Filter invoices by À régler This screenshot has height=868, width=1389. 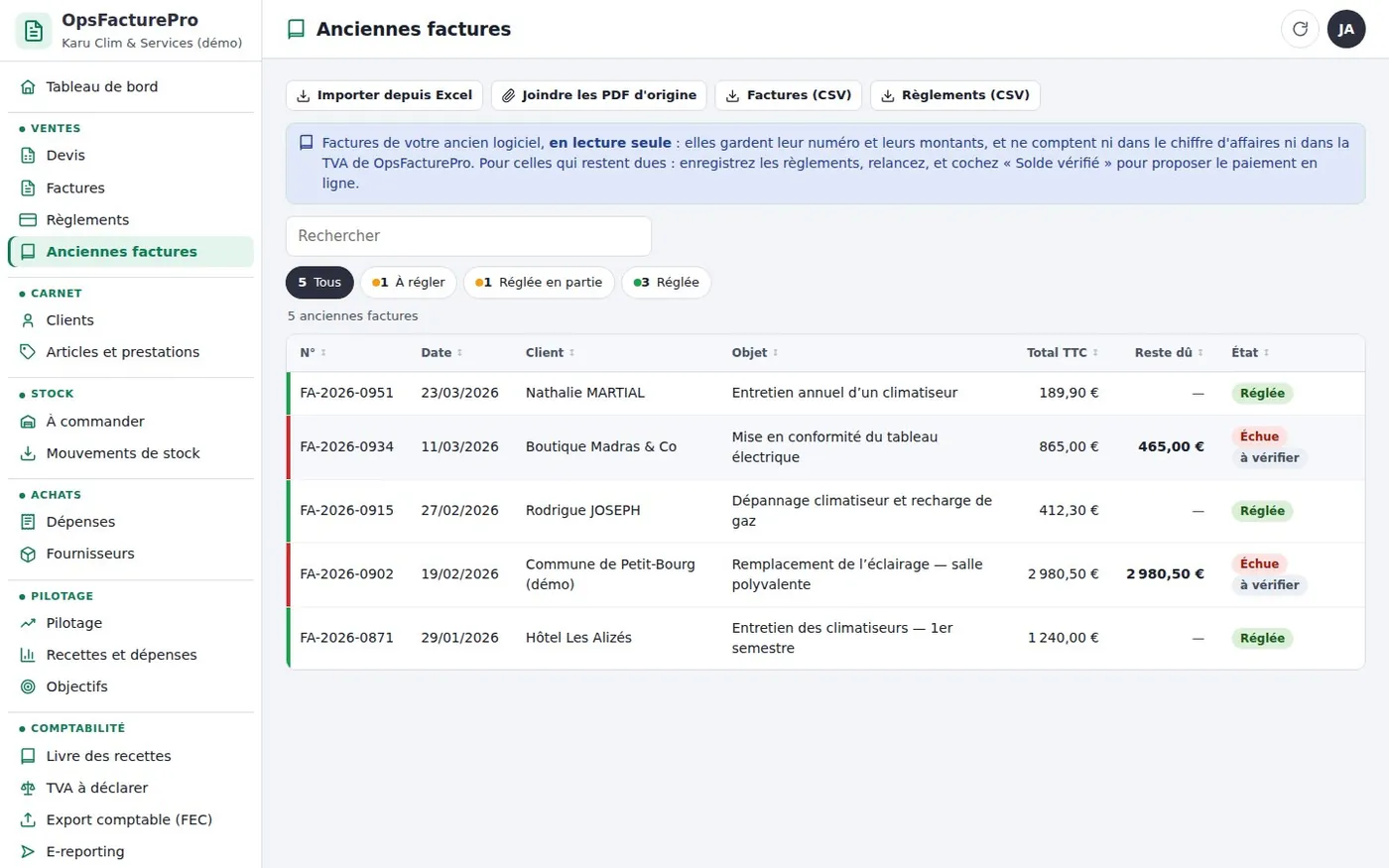tap(408, 282)
